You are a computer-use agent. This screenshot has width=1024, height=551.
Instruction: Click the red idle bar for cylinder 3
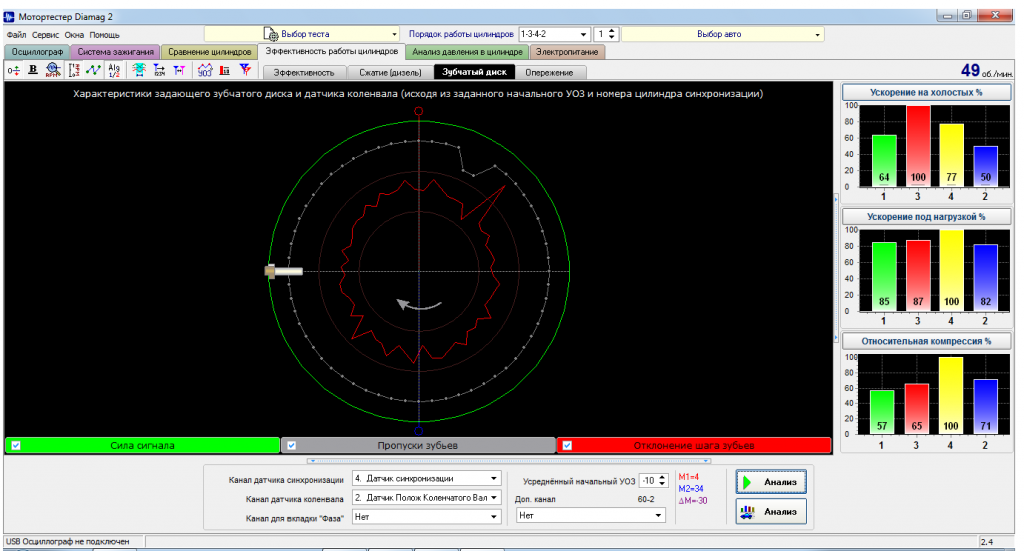tap(918, 146)
